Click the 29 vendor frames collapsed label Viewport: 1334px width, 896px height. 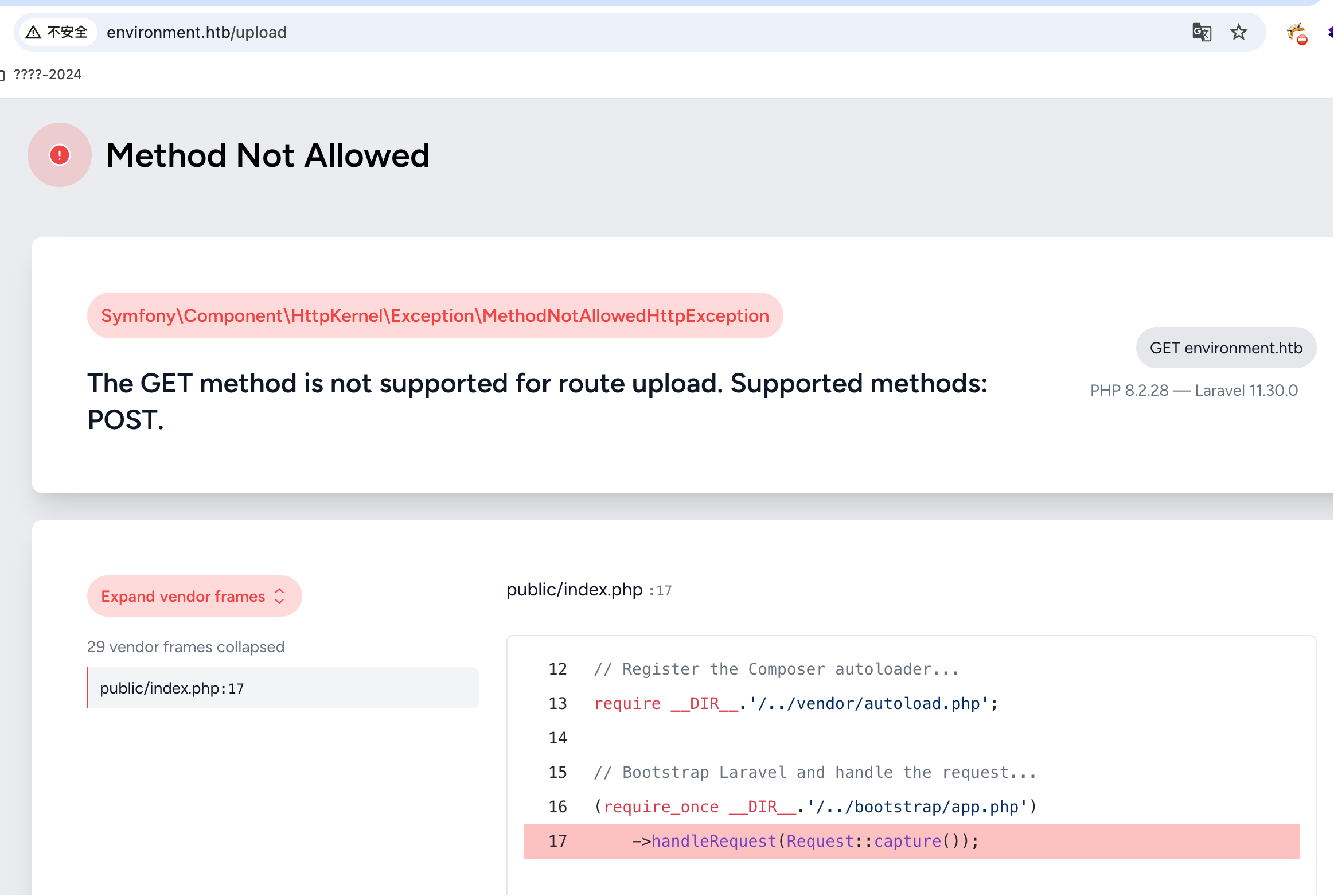tap(186, 647)
